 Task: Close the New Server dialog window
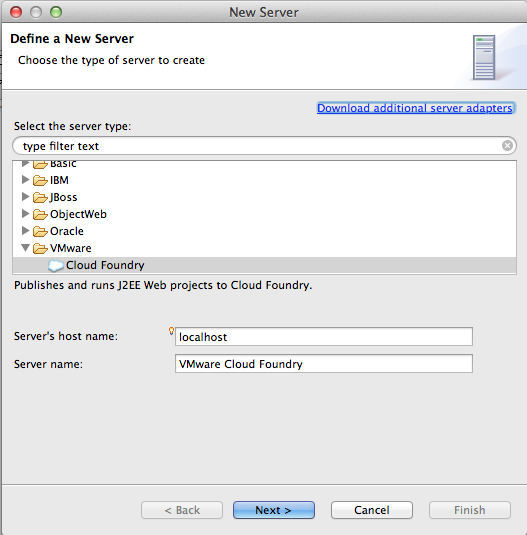[x=16, y=12]
